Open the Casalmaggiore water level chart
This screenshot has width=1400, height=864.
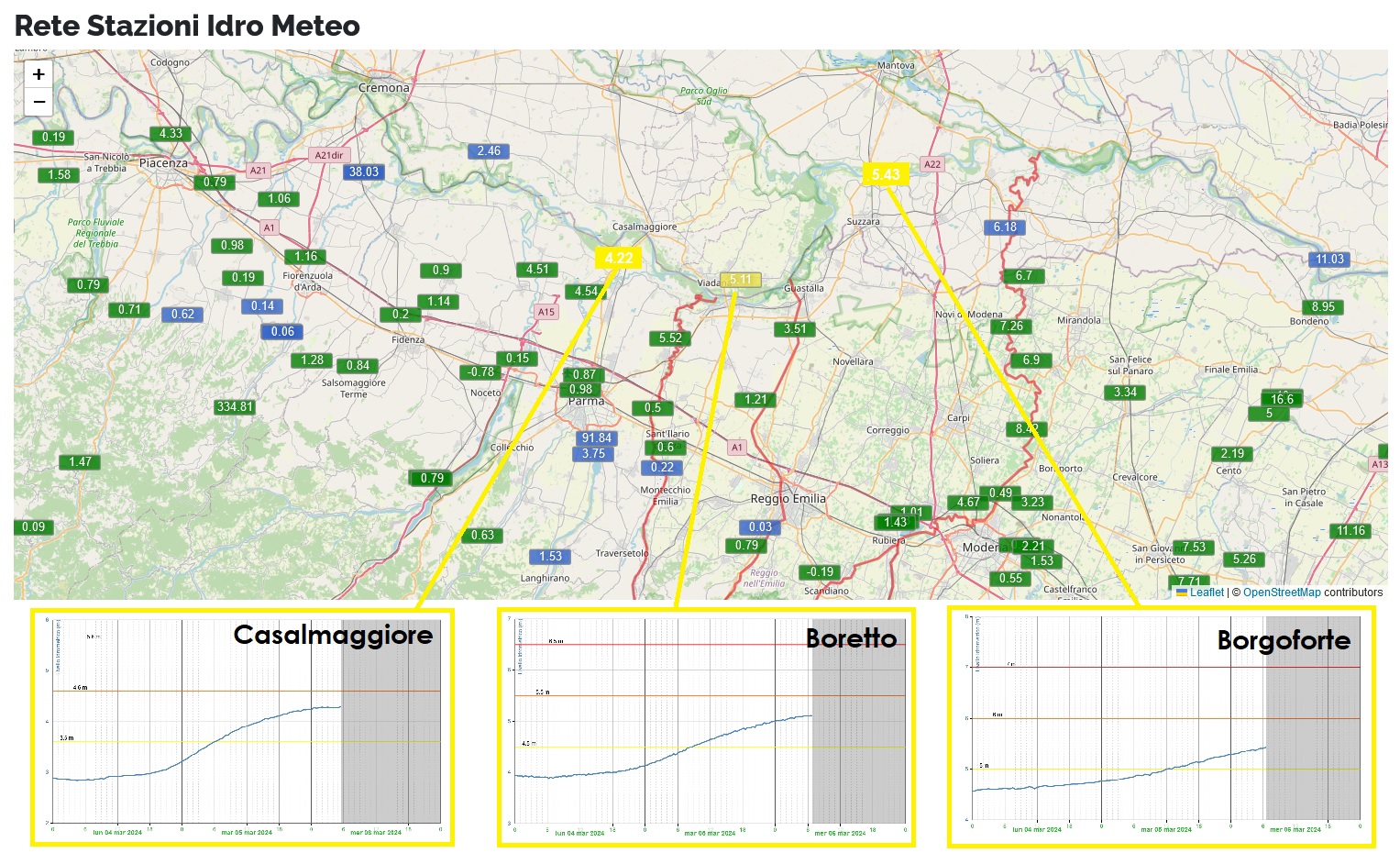243,727
